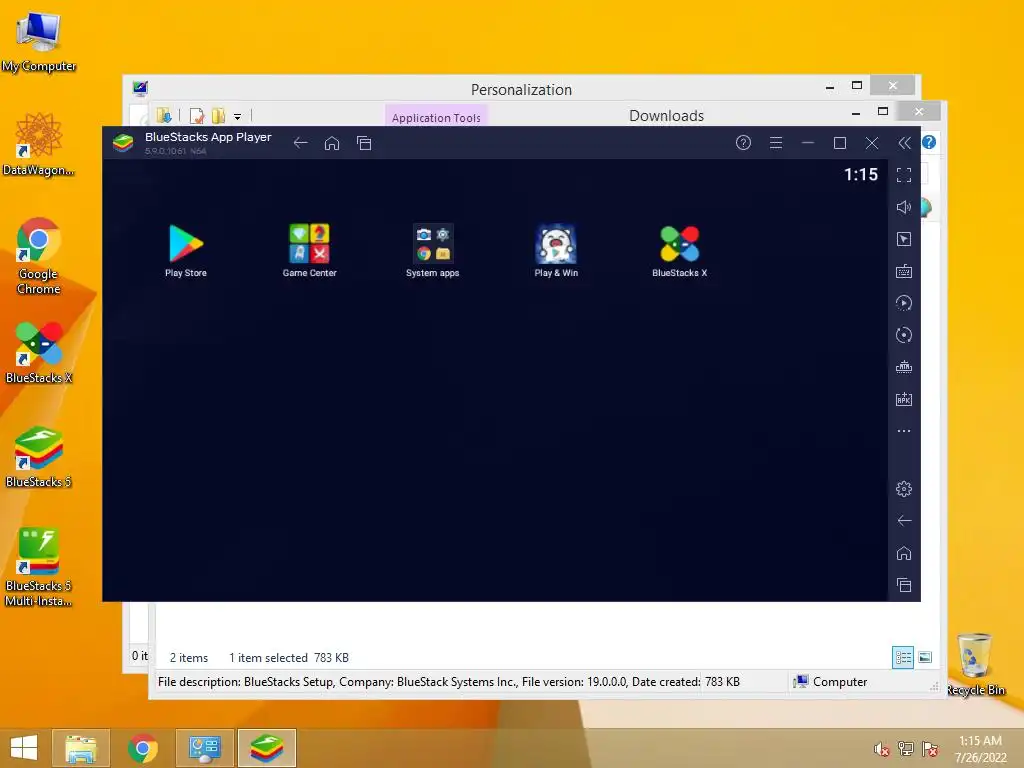
Task: Open the Recycle Bin
Action: coord(976,664)
